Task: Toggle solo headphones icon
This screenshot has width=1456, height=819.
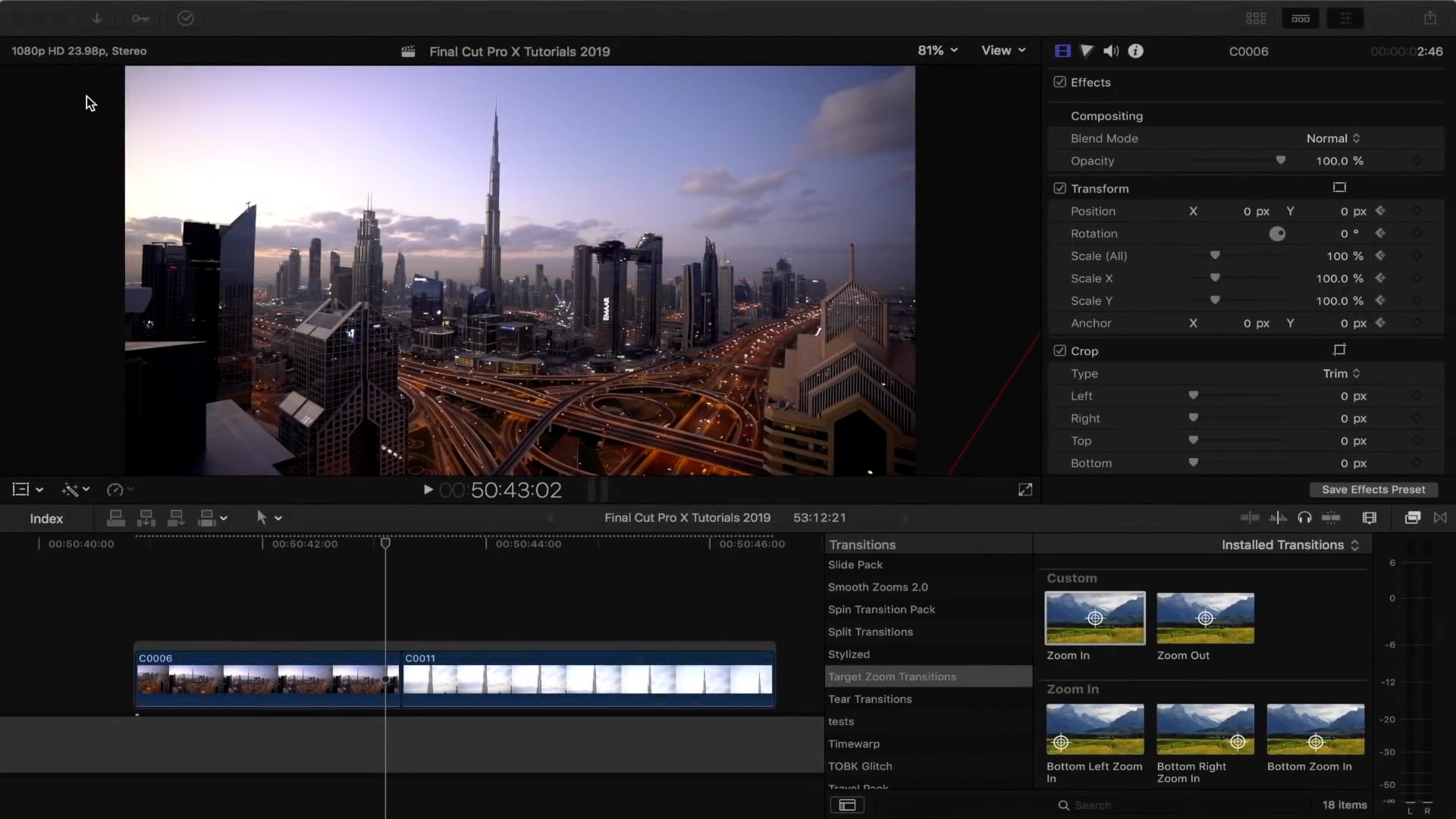Action: (x=1304, y=518)
